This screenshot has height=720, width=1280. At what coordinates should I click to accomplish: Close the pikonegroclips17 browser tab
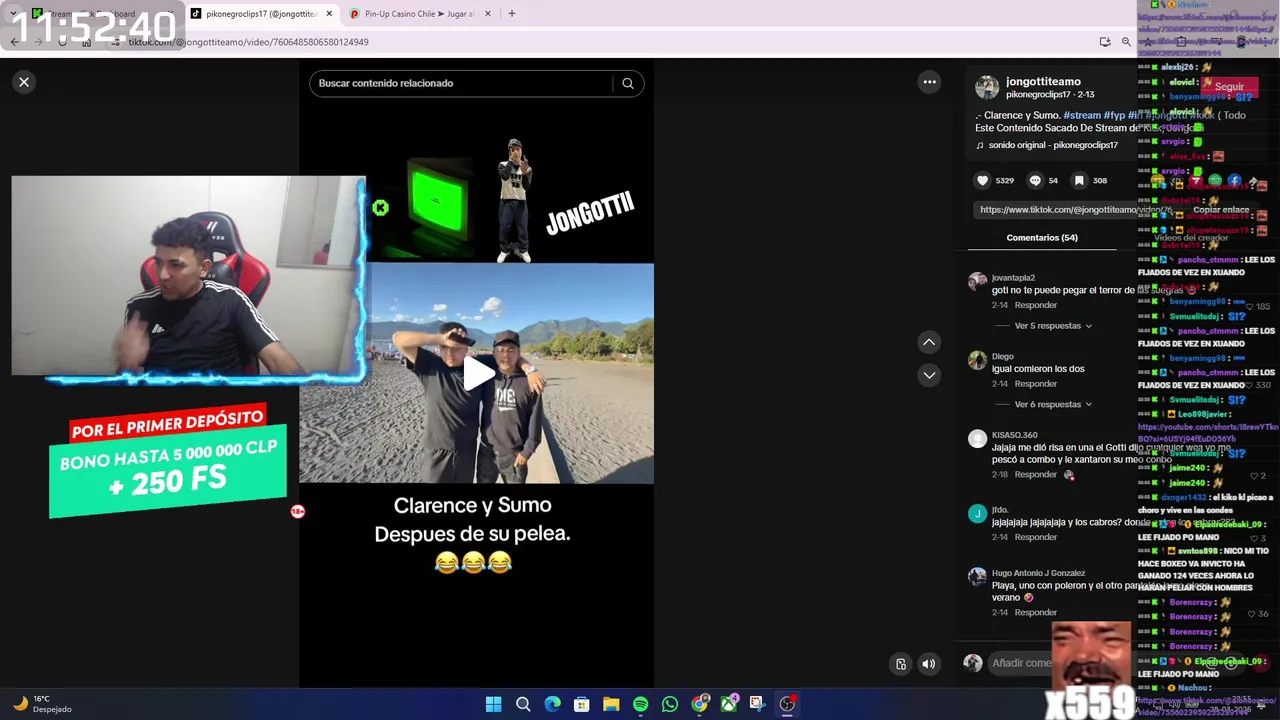point(329,14)
